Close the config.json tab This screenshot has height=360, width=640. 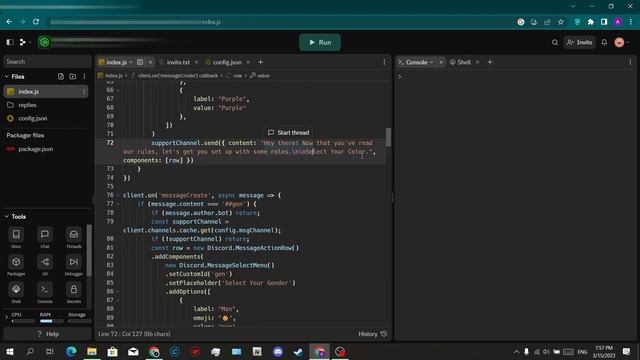[x=248, y=62]
